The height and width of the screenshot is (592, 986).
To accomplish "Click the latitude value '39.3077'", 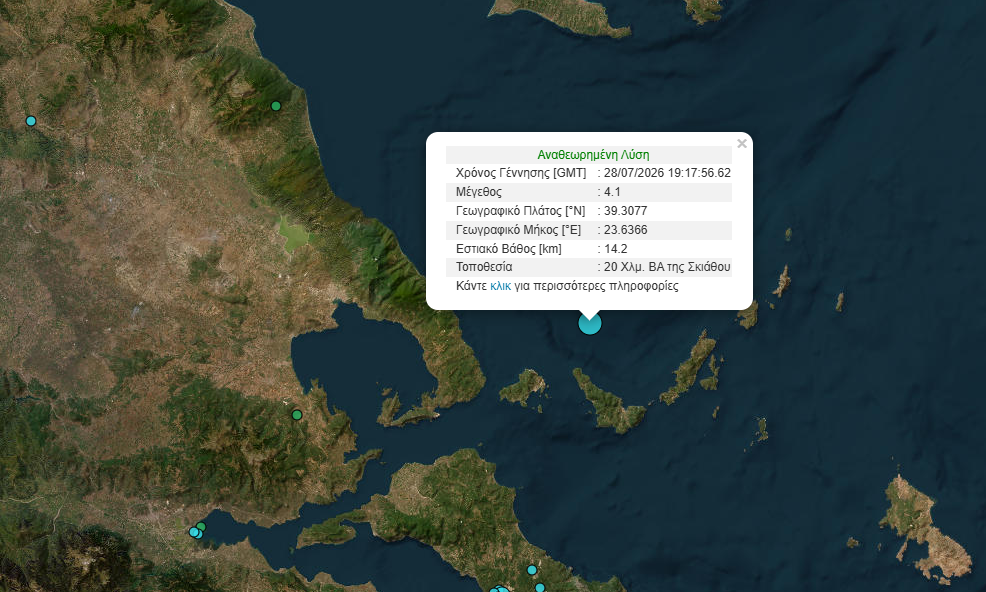I will point(625,211).
